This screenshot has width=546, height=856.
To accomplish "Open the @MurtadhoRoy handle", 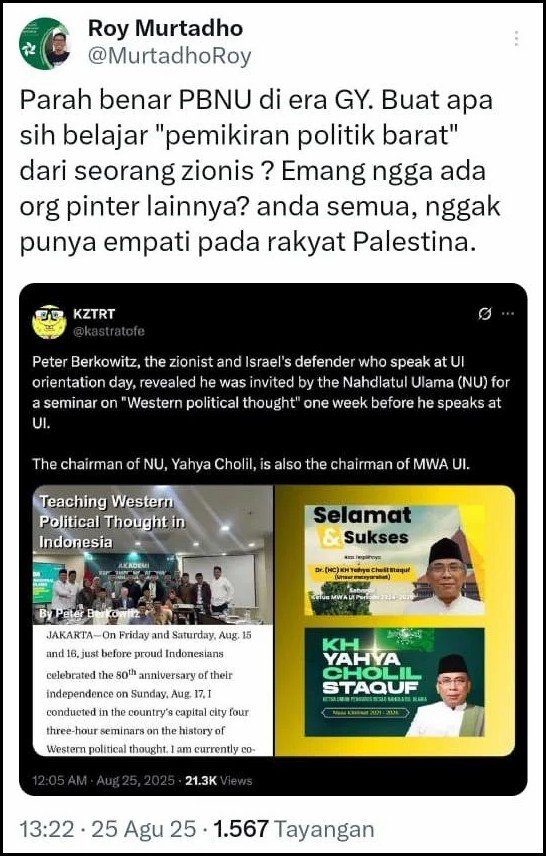I will point(169,57).
